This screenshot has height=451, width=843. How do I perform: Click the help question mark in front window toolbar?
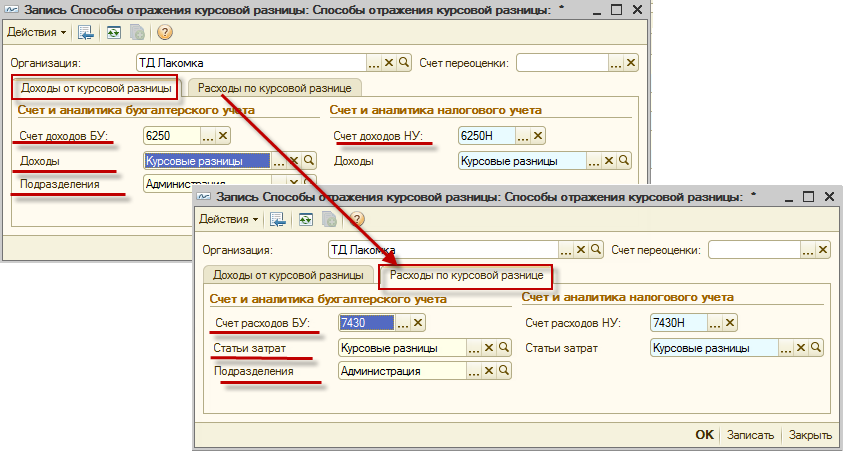pyautogui.click(x=356, y=219)
